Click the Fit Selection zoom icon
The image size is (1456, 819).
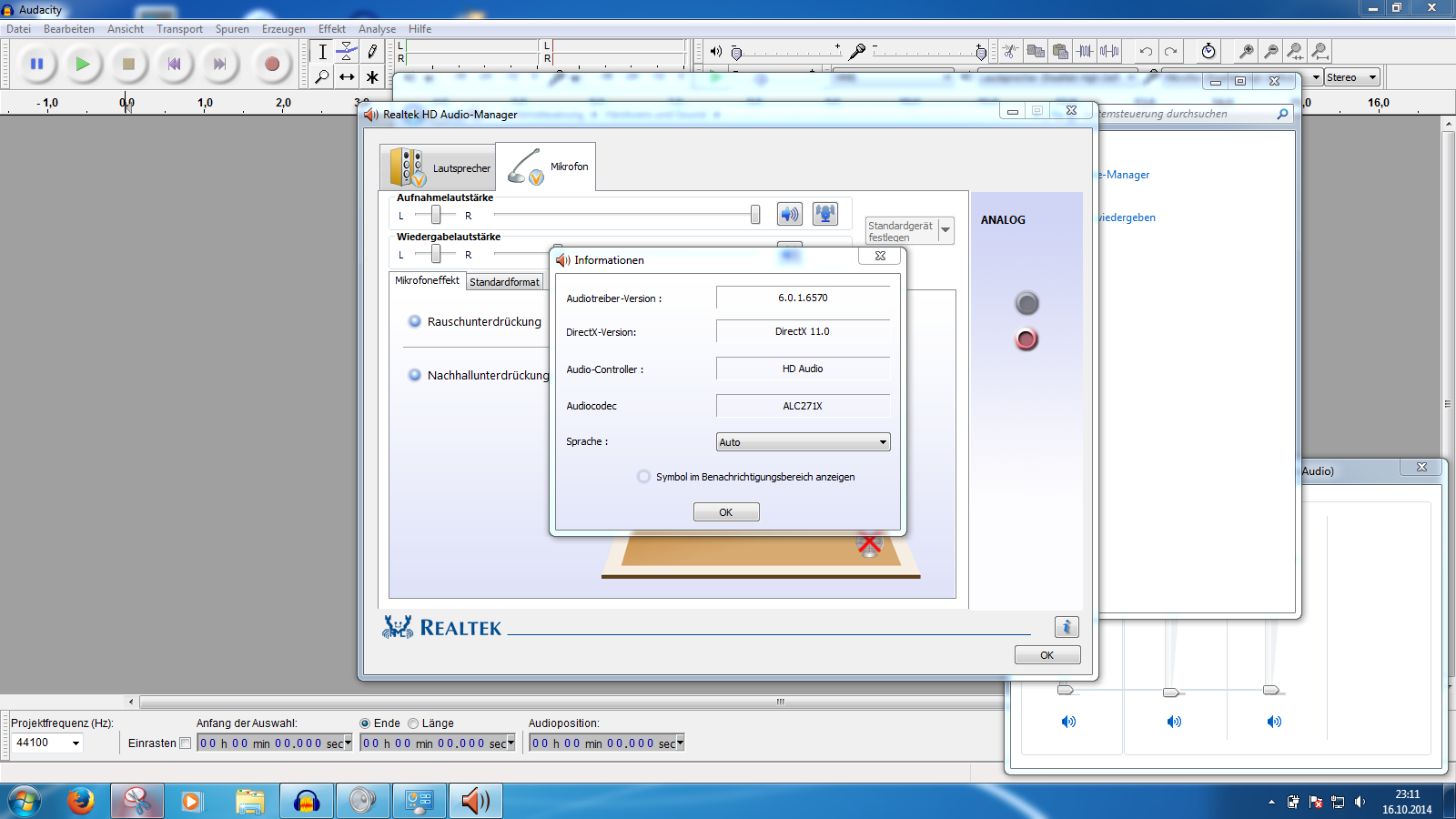pos(1296,51)
